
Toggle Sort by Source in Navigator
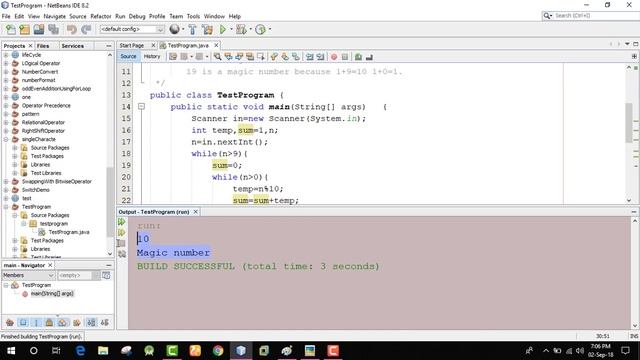pos(104,322)
